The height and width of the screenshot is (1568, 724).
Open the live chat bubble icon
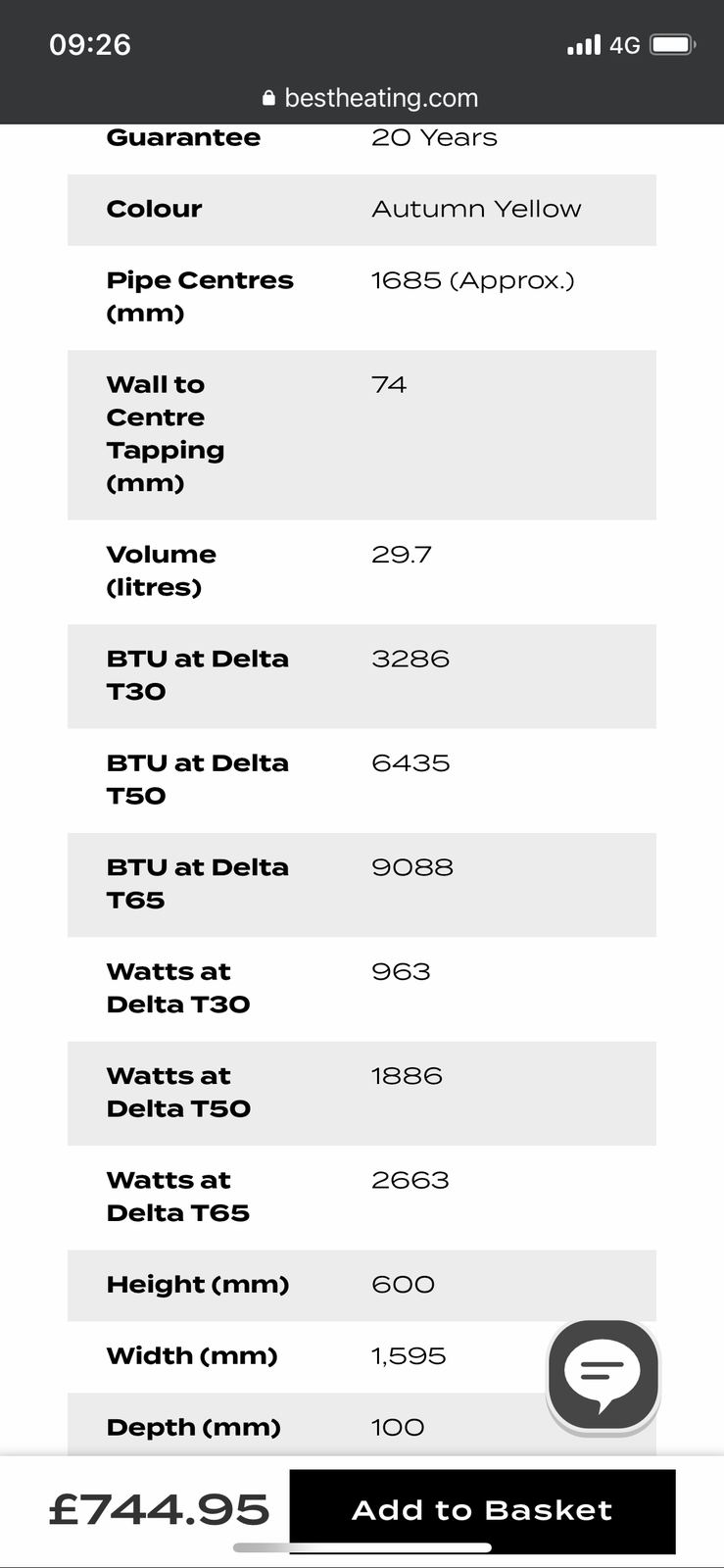(x=603, y=1375)
